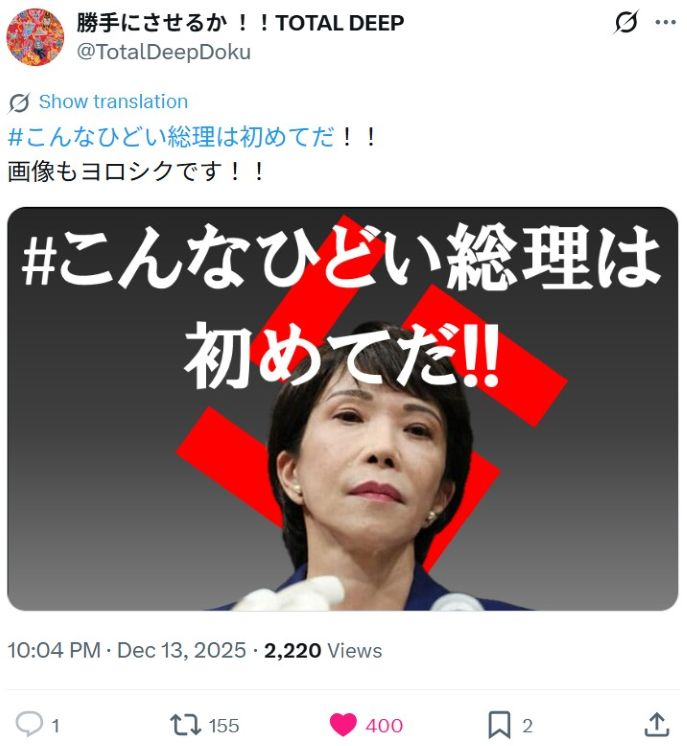The image size is (687, 746).
Task: Open the reply count showing 1
Action: [55, 726]
